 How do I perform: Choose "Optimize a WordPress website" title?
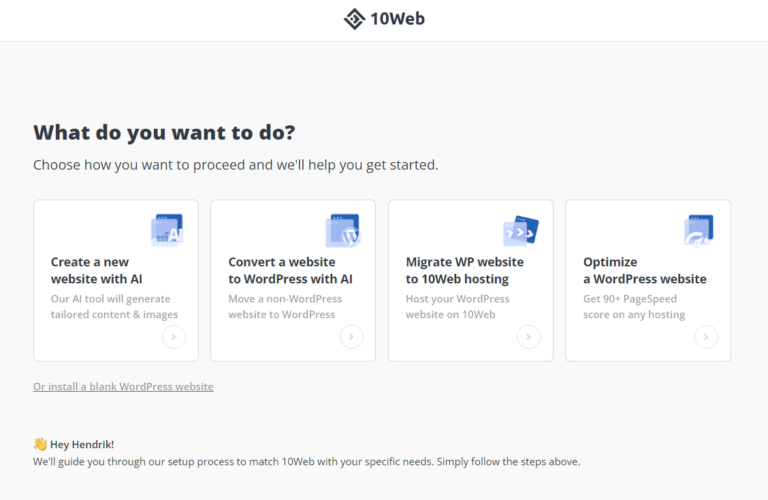click(x=644, y=270)
